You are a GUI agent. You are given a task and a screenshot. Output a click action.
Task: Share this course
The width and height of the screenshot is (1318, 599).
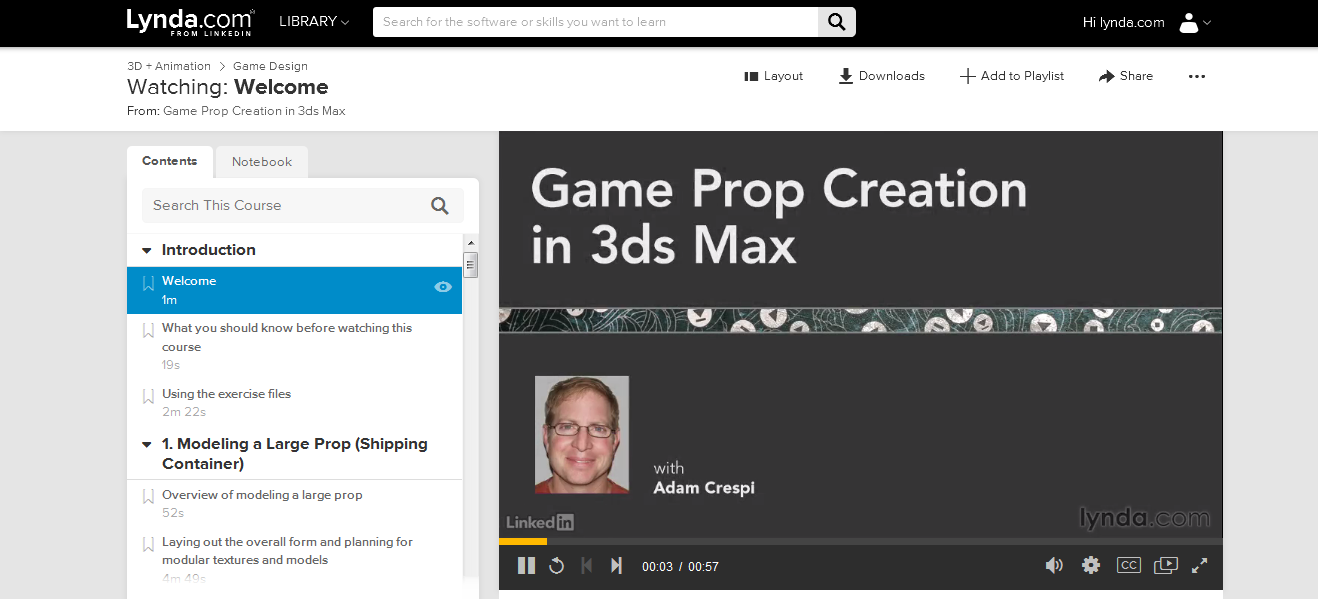point(1126,76)
